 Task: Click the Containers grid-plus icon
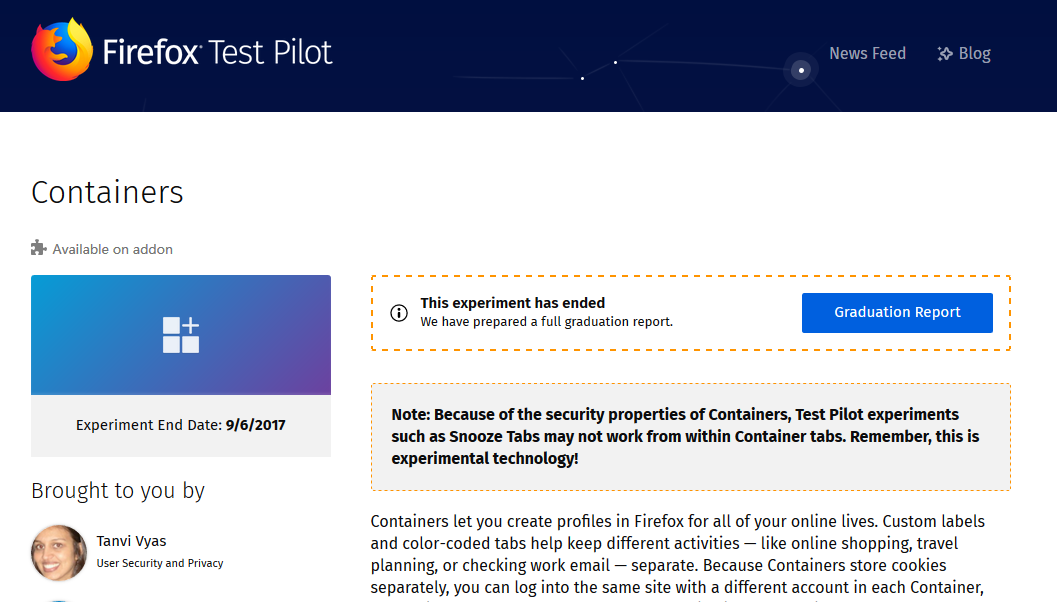(x=181, y=335)
